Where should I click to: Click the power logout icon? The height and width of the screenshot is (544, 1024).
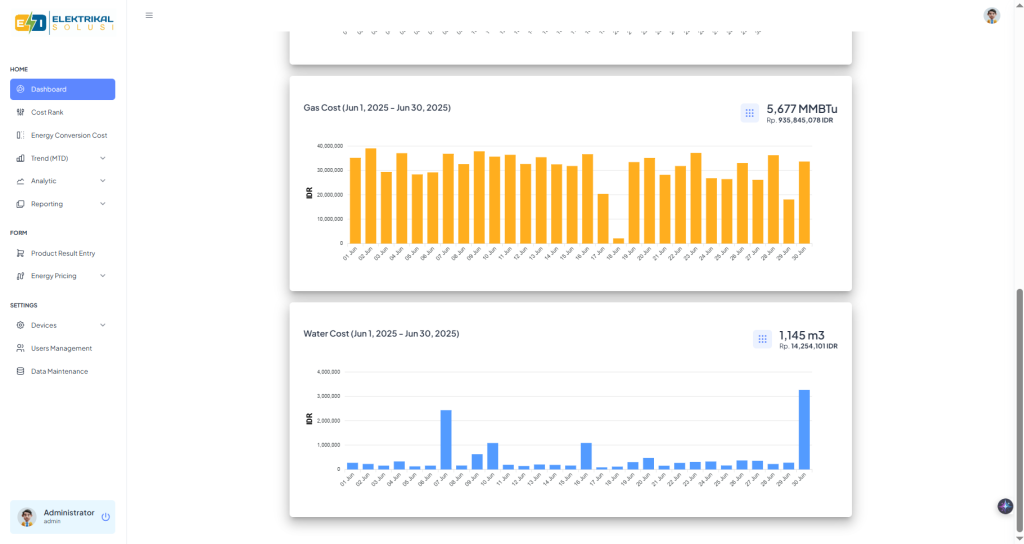tap(105, 517)
